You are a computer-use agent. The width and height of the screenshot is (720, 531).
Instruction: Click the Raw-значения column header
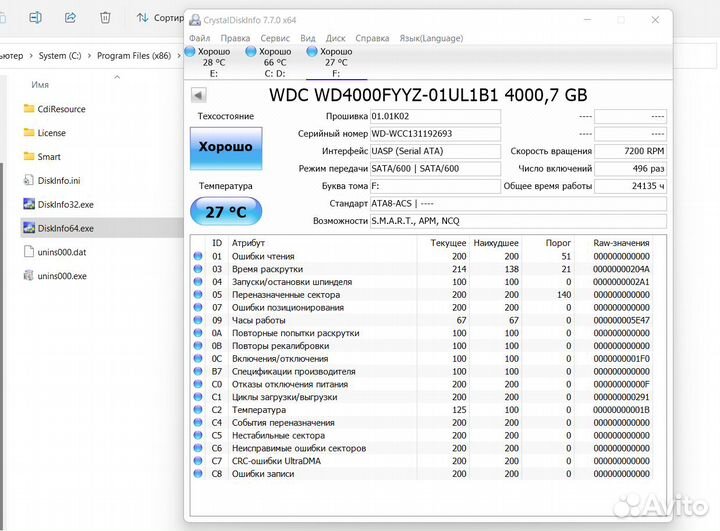pyautogui.click(x=621, y=243)
